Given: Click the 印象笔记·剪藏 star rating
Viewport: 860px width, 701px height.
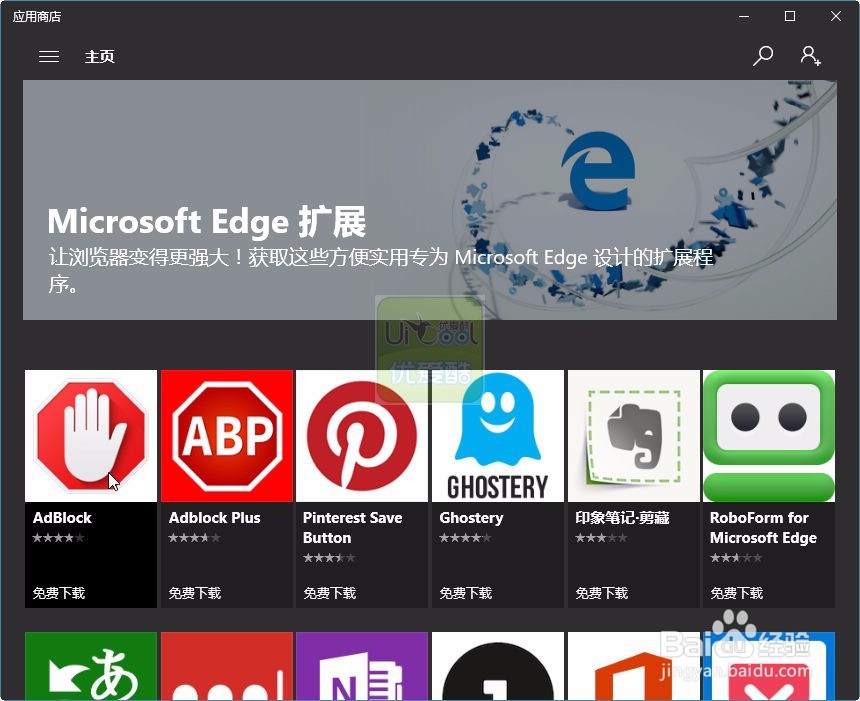Looking at the screenshot, I should click(x=601, y=538).
